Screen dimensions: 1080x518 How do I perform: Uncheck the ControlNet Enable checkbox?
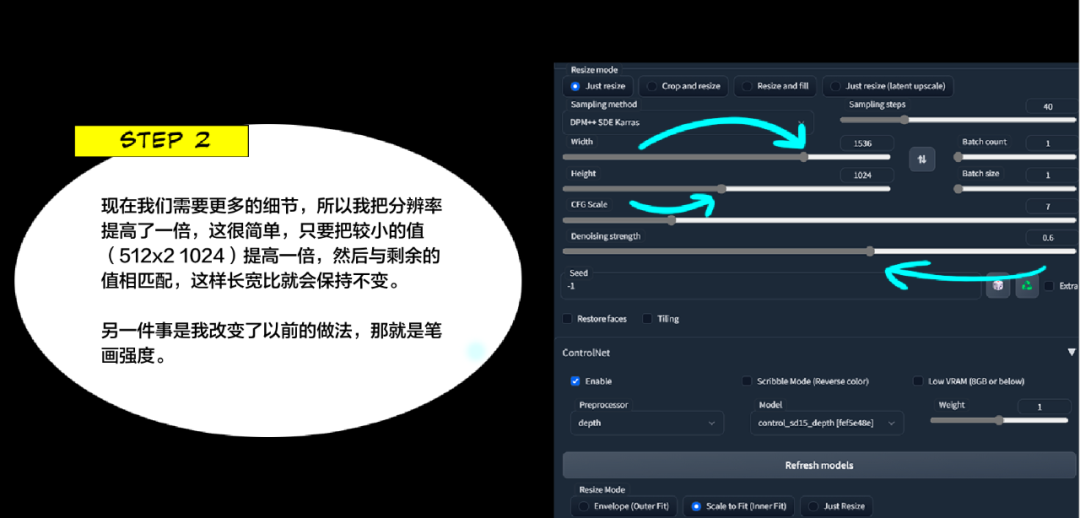point(575,381)
